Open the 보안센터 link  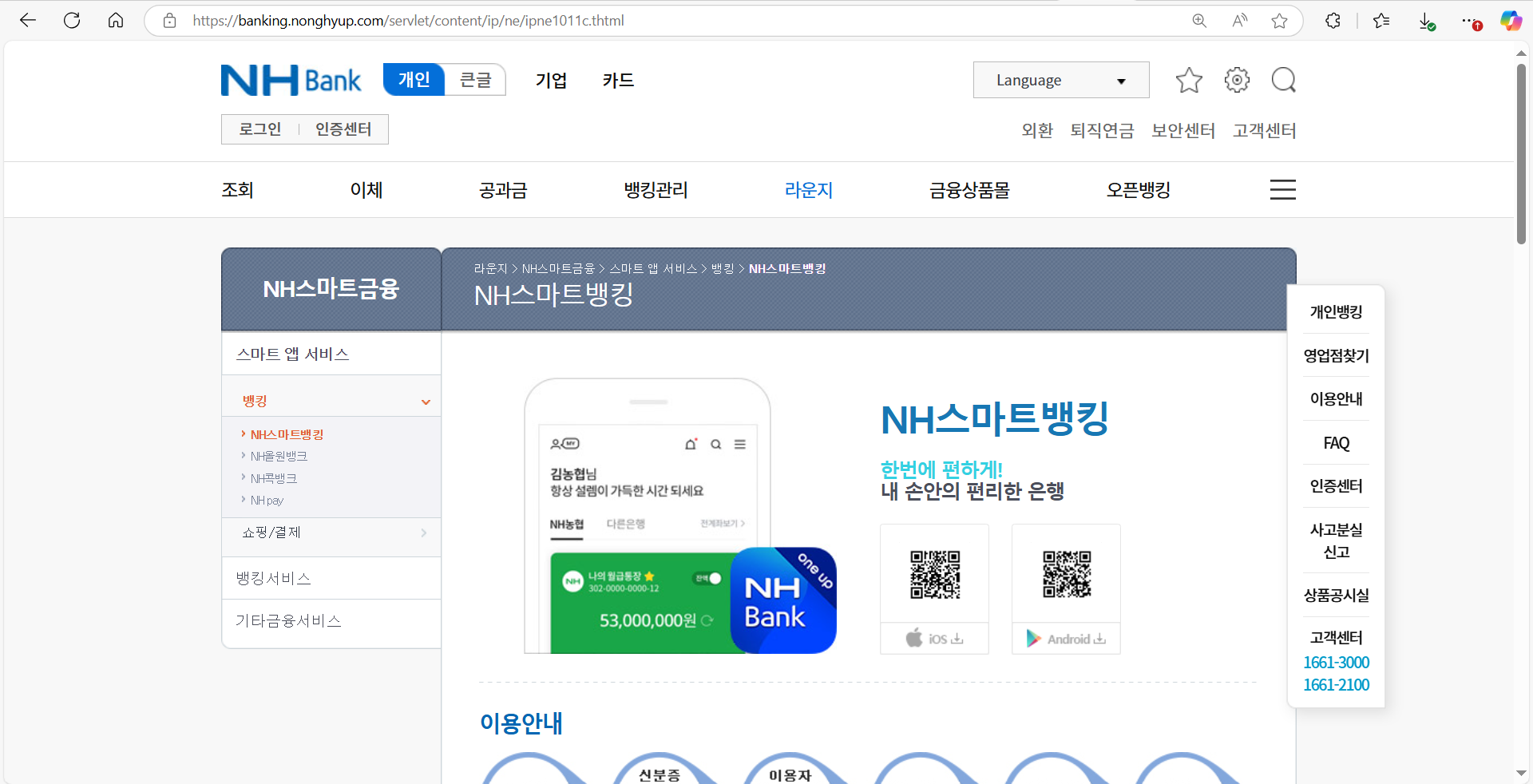(1183, 130)
